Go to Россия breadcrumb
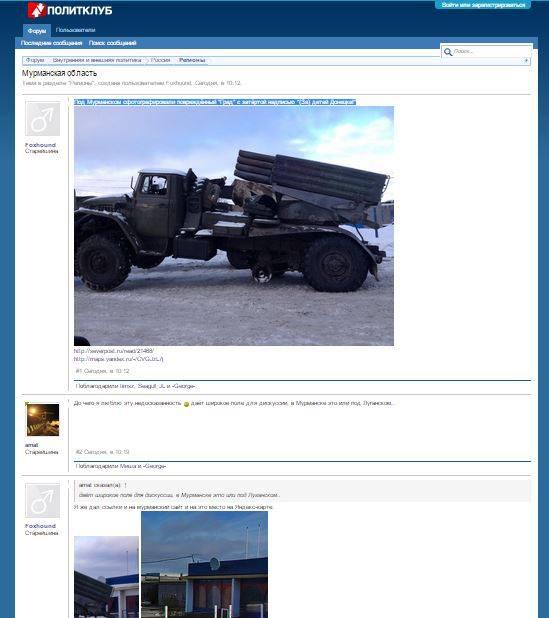This screenshot has width=549, height=618. [160, 60]
